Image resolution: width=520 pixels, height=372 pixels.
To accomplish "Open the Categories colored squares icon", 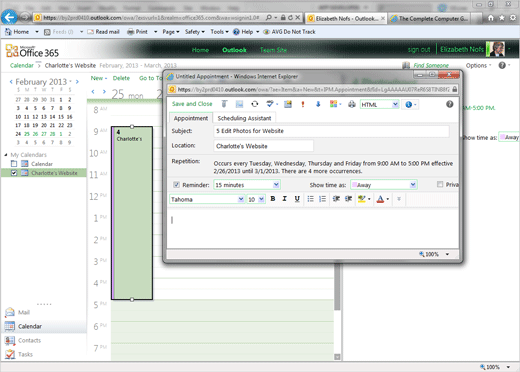I will point(333,104).
